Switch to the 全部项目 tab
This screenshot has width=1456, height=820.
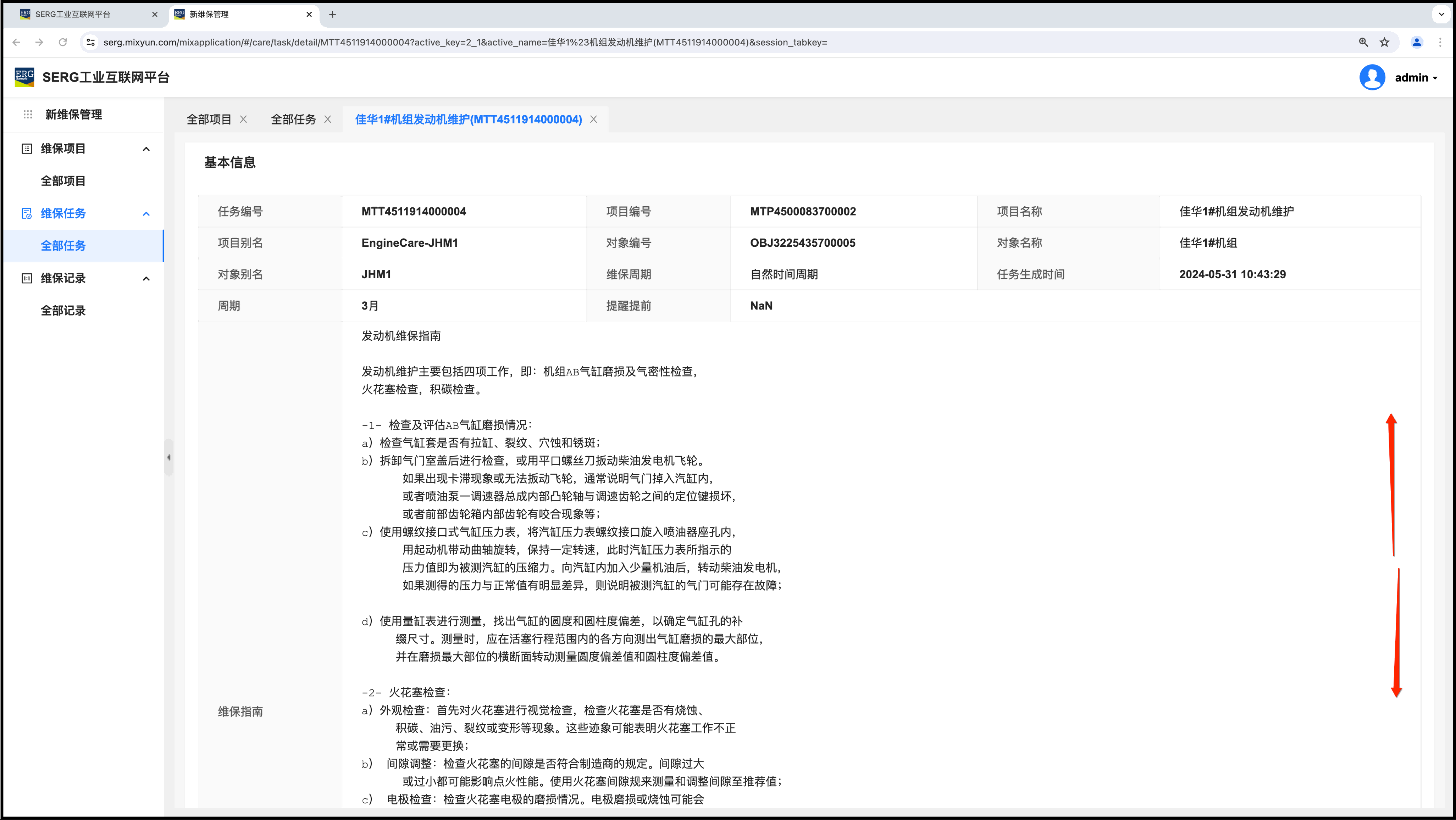click(209, 120)
